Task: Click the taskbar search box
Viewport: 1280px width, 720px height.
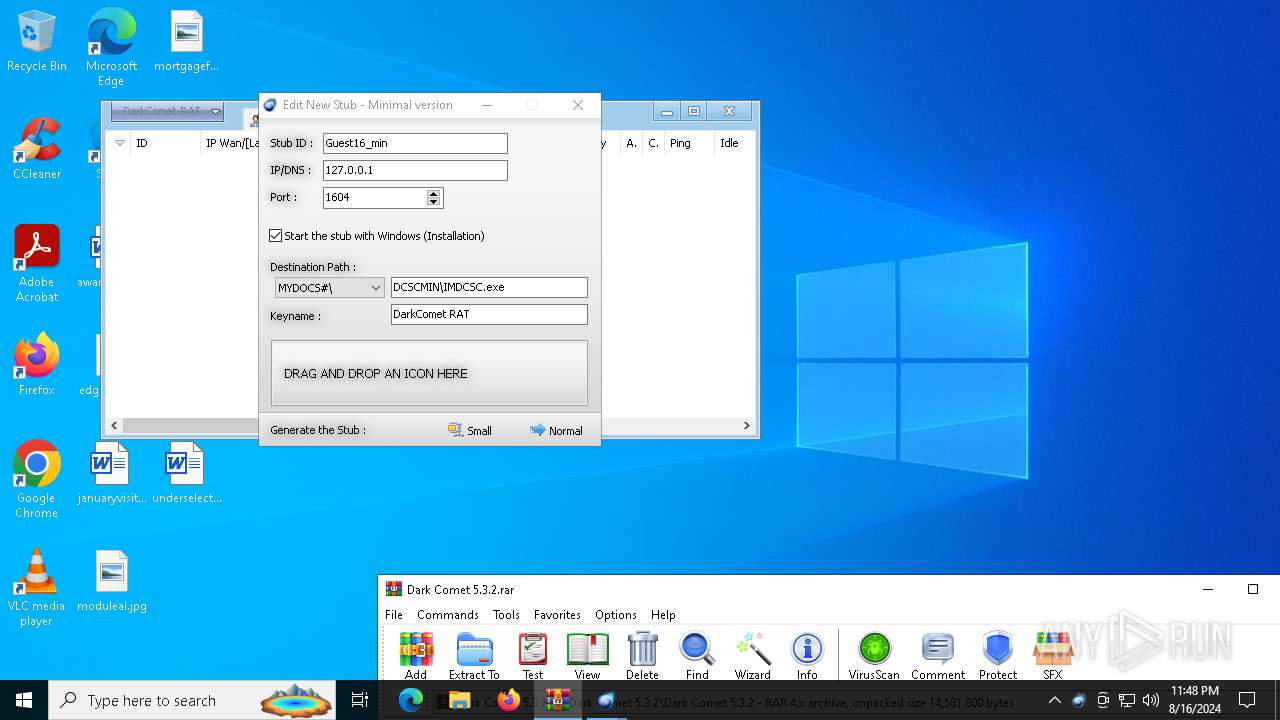Action: [192, 700]
